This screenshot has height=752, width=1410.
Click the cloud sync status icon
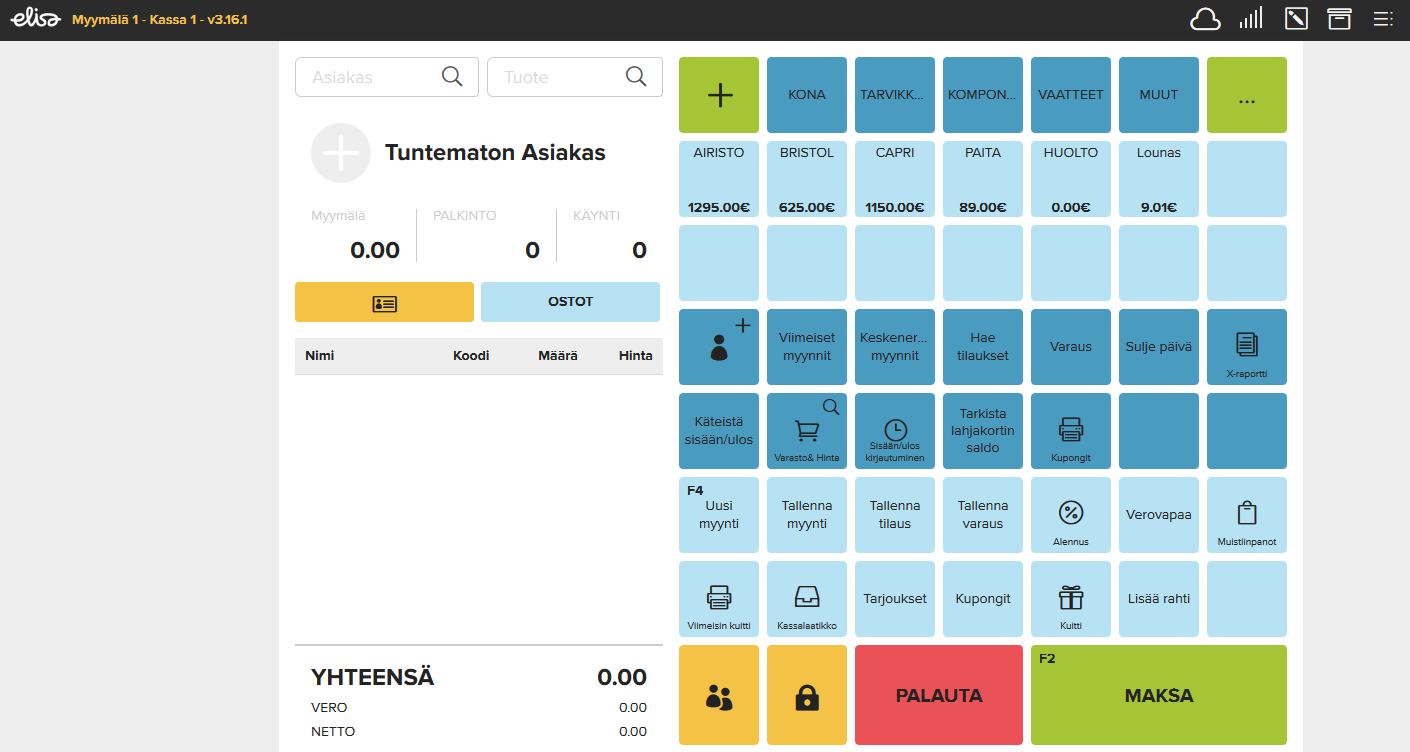[1205, 19]
